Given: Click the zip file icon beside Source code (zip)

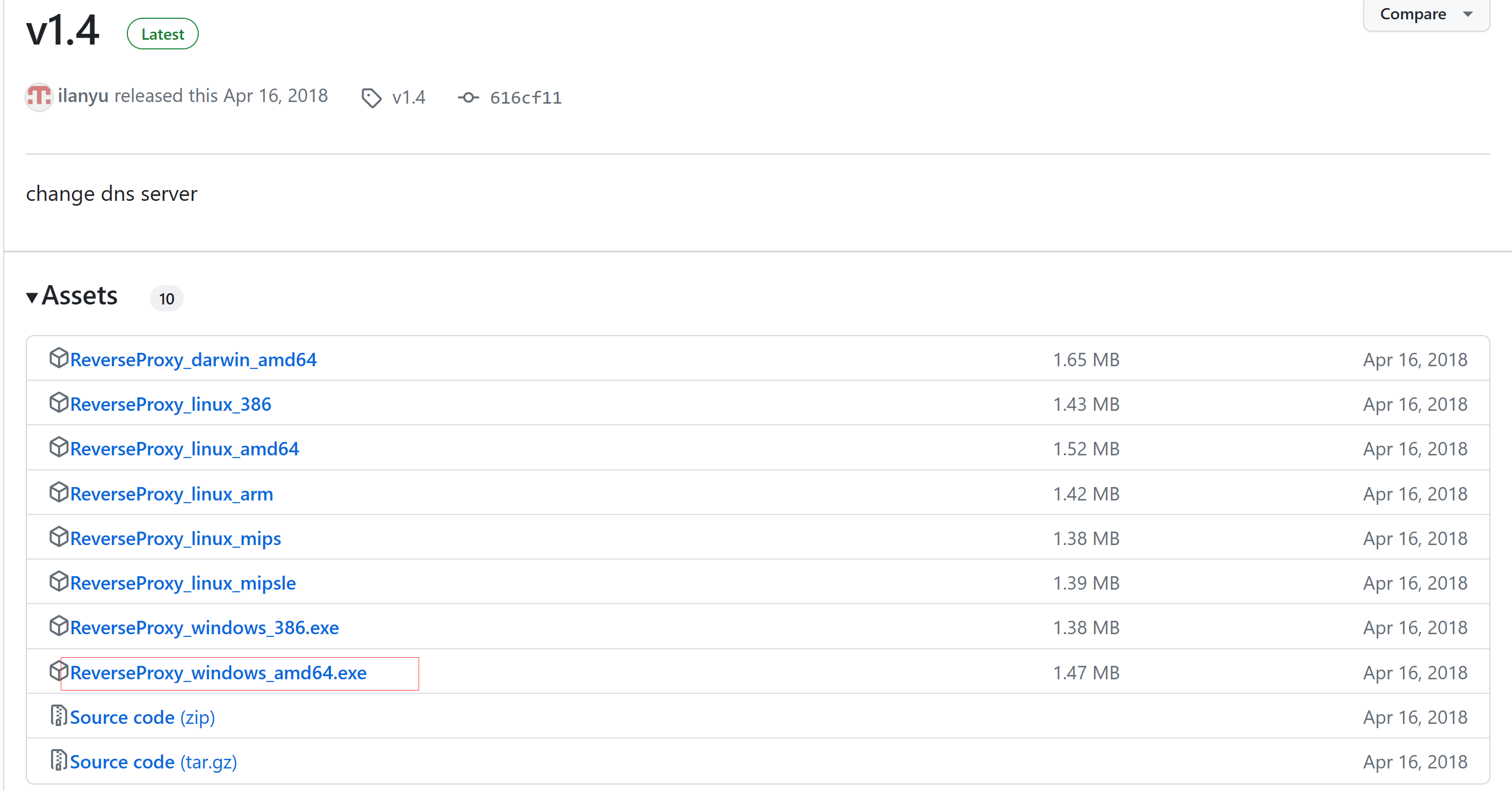Looking at the screenshot, I should pyautogui.click(x=58, y=715).
